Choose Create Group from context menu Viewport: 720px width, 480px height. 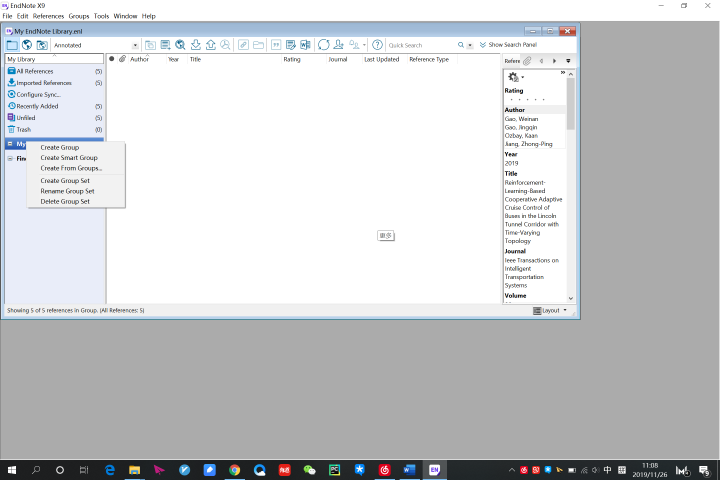pyautogui.click(x=76, y=147)
